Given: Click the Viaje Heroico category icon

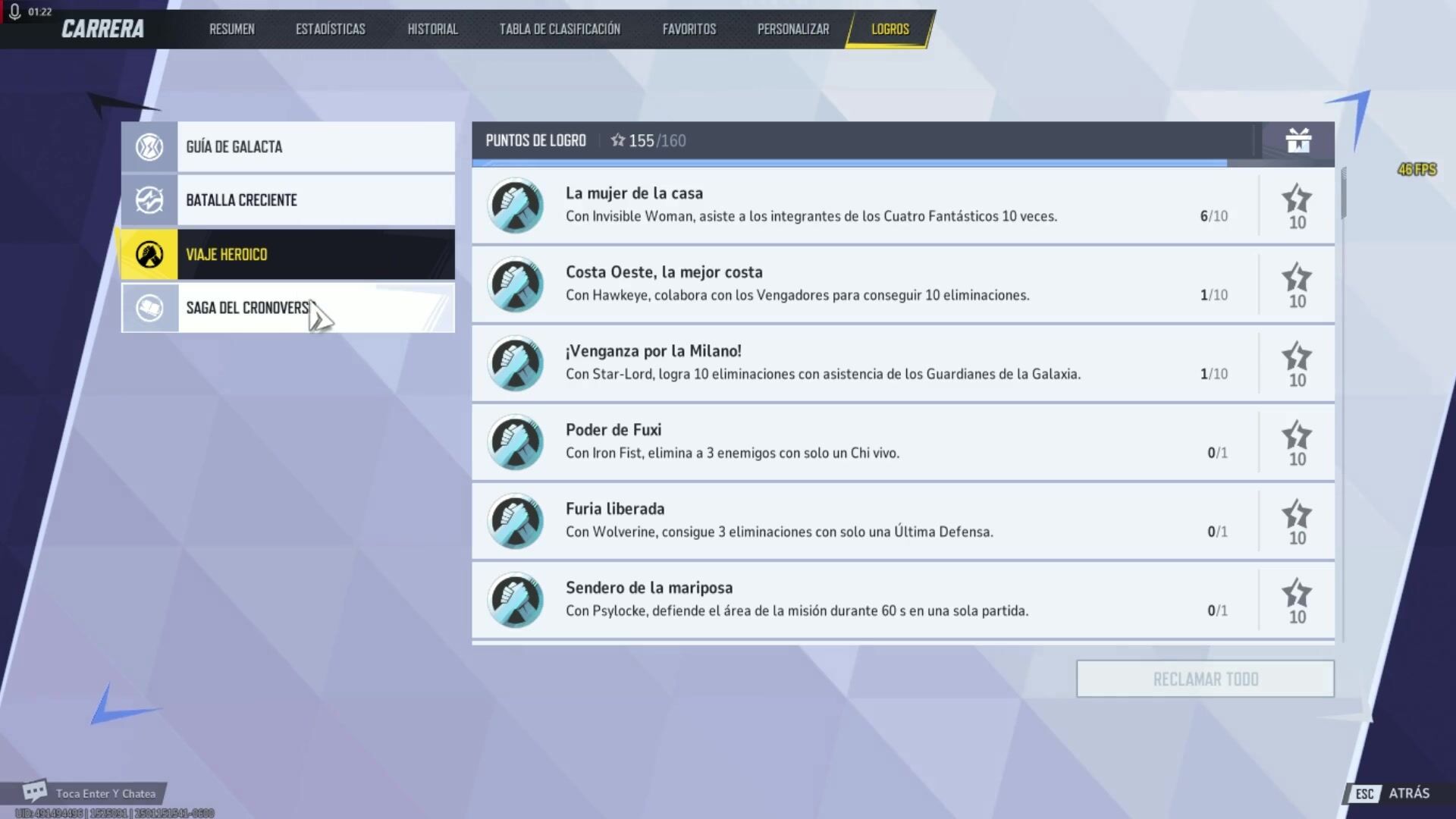Looking at the screenshot, I should pyautogui.click(x=149, y=255).
